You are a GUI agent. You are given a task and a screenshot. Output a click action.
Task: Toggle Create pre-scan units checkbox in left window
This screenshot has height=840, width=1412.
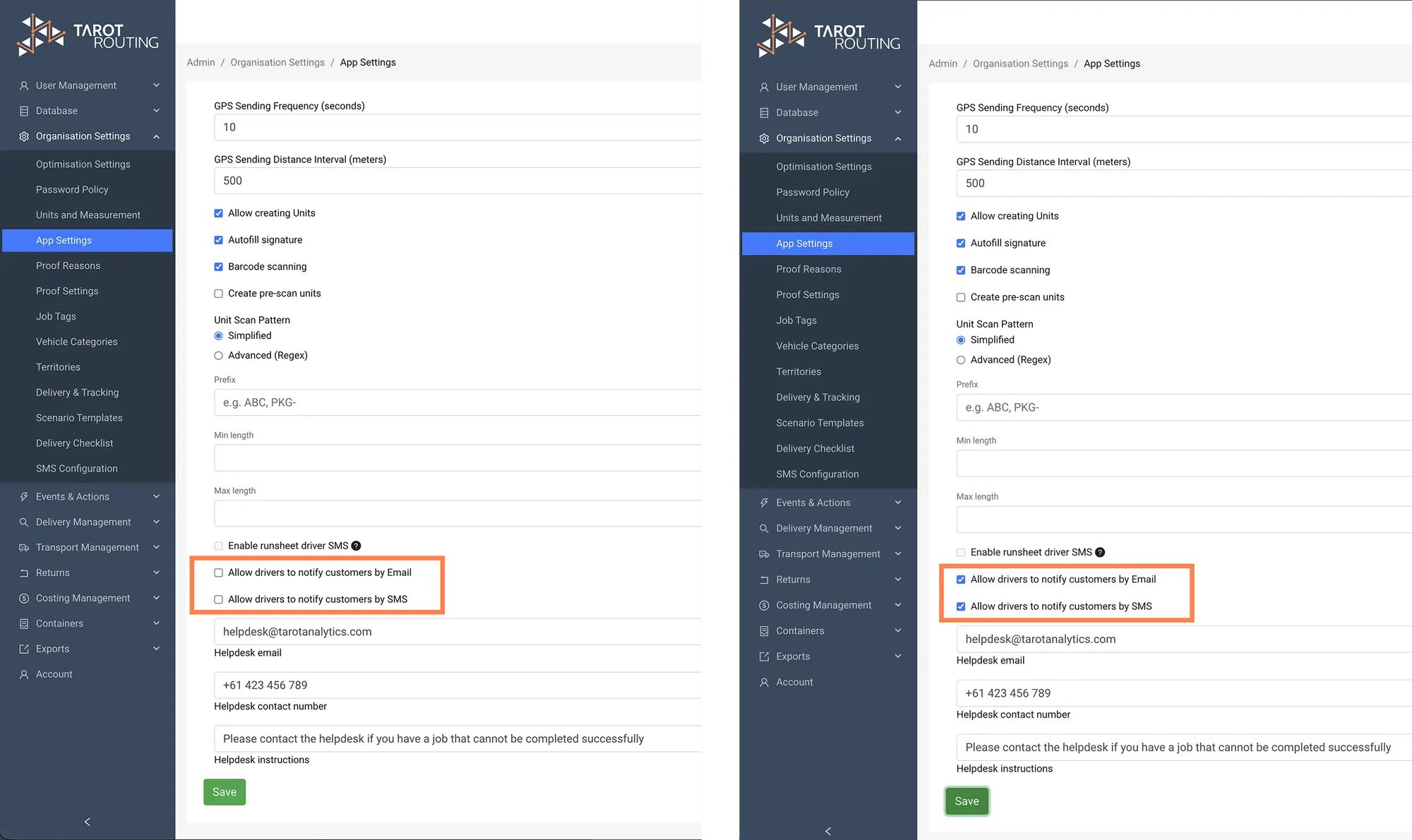pos(218,294)
